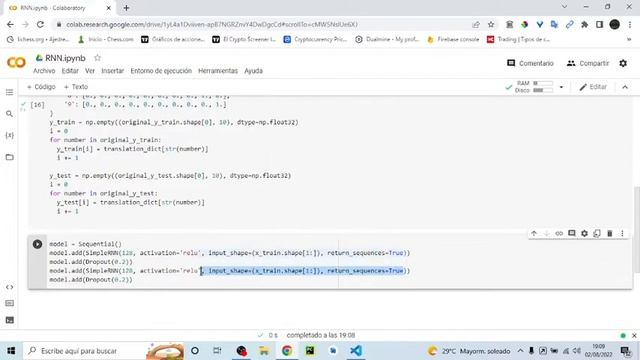Open the Editar mode dropdown
Screen dimensions: 640x360
pos(593,87)
